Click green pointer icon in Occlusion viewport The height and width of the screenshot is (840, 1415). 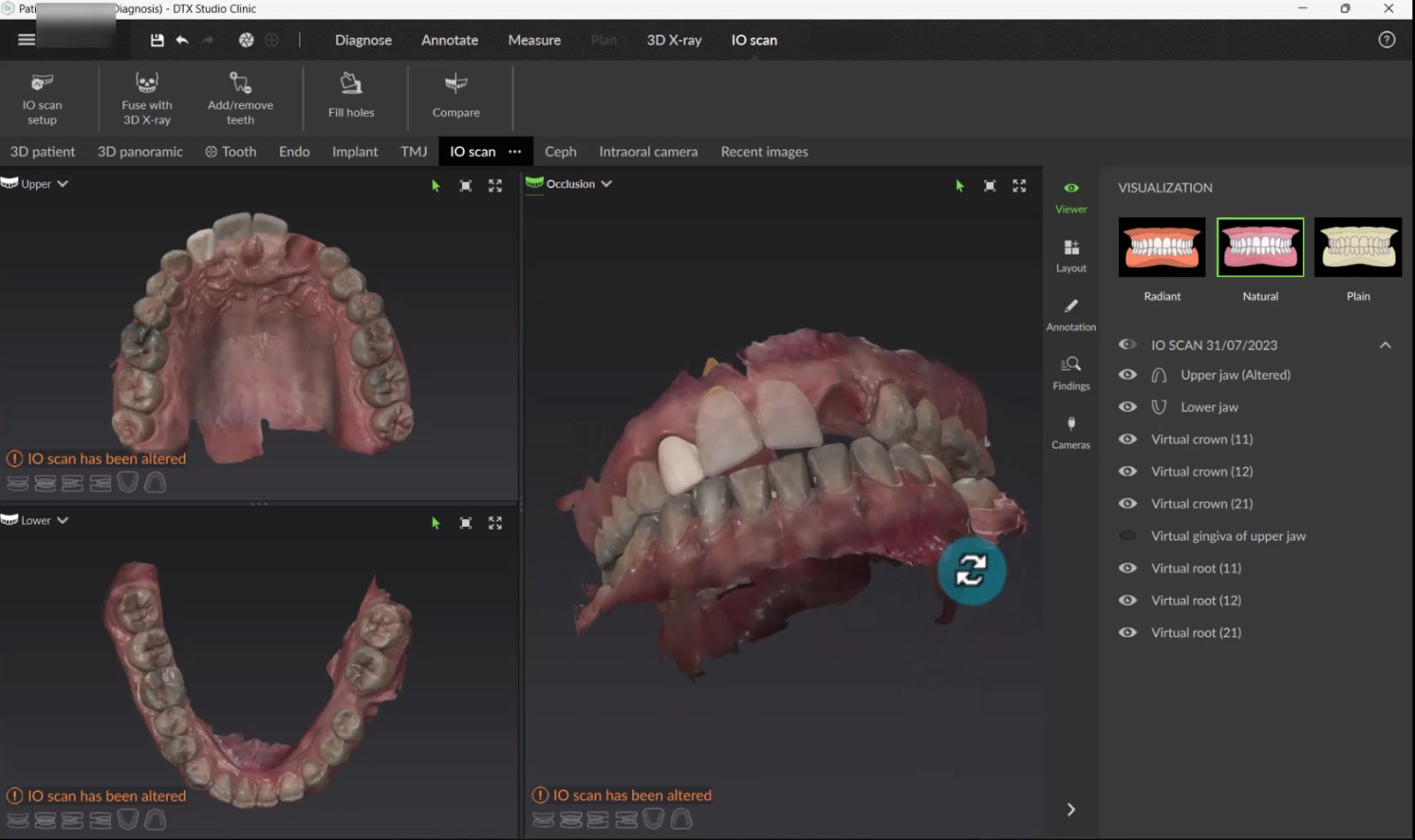click(x=960, y=186)
